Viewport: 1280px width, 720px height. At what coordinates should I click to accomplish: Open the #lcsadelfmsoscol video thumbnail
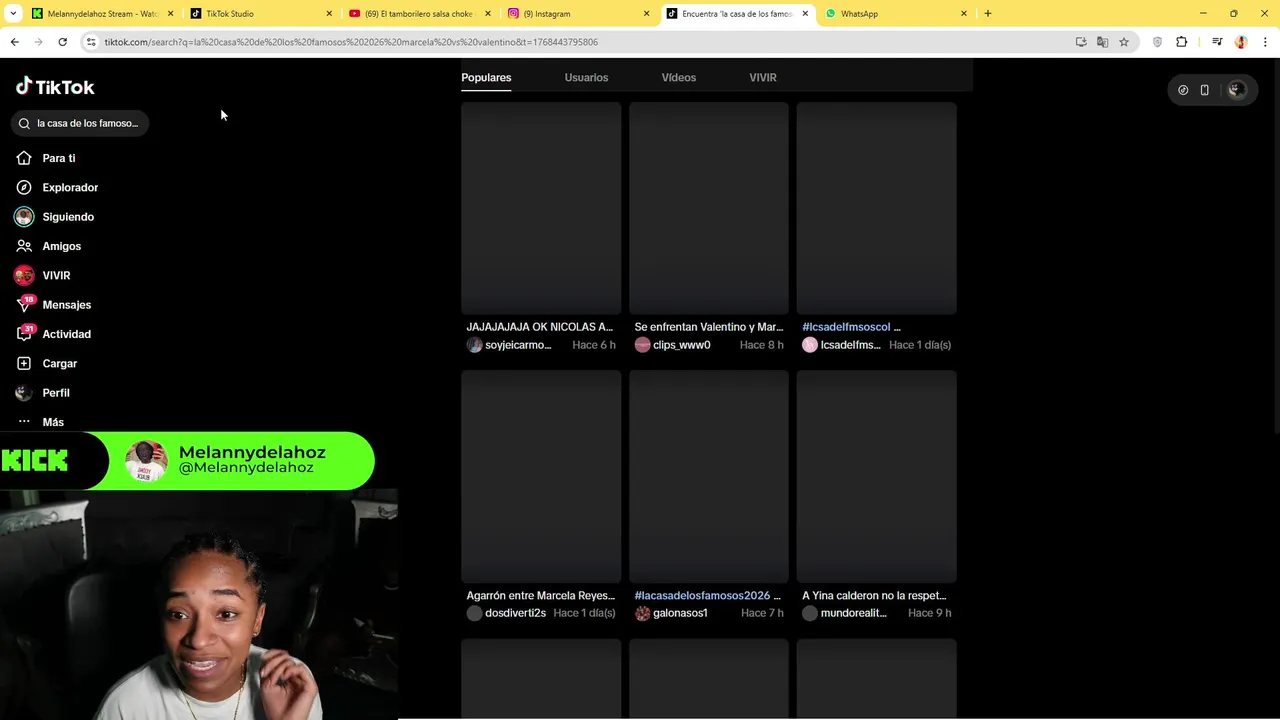point(876,208)
